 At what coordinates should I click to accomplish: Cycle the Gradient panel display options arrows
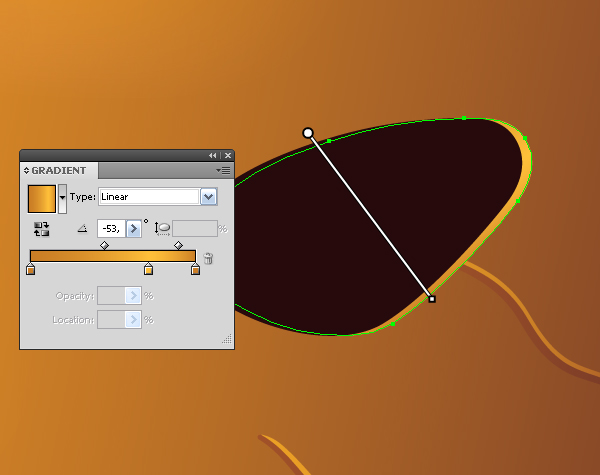26,170
